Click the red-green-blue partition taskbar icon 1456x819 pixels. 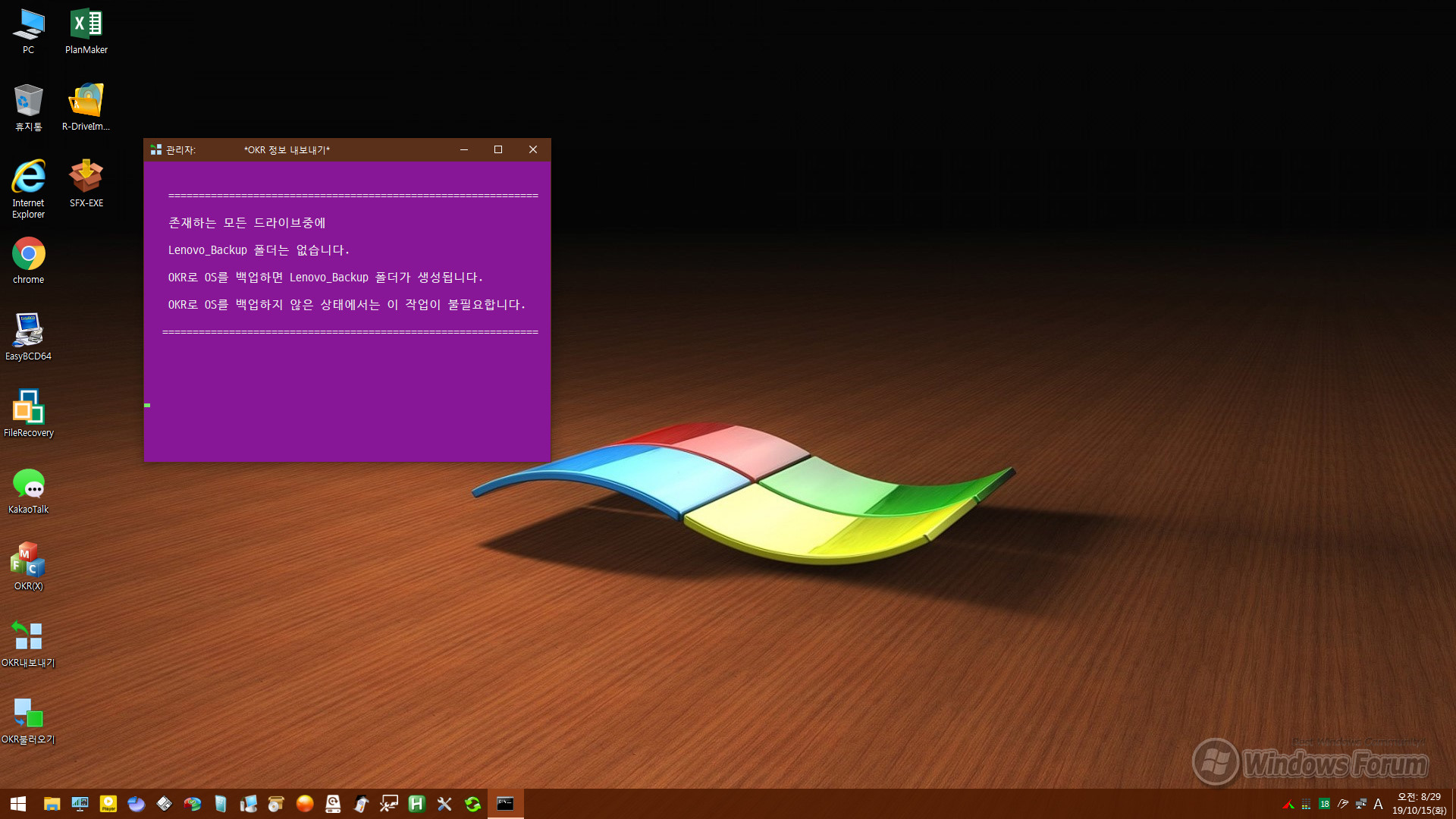[x=193, y=804]
